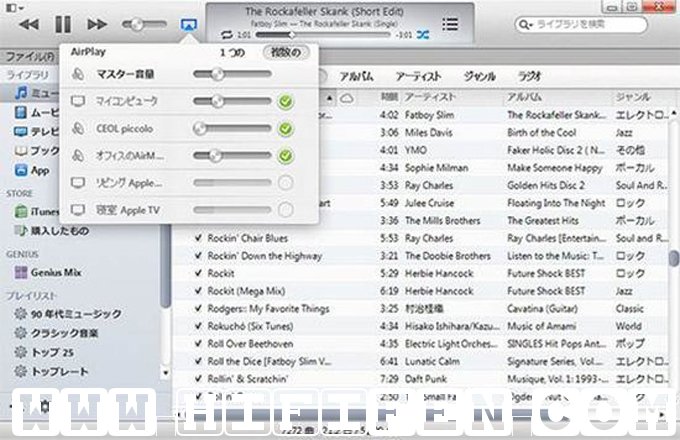
Task: Switch to the アルバム tab
Action: click(x=357, y=77)
